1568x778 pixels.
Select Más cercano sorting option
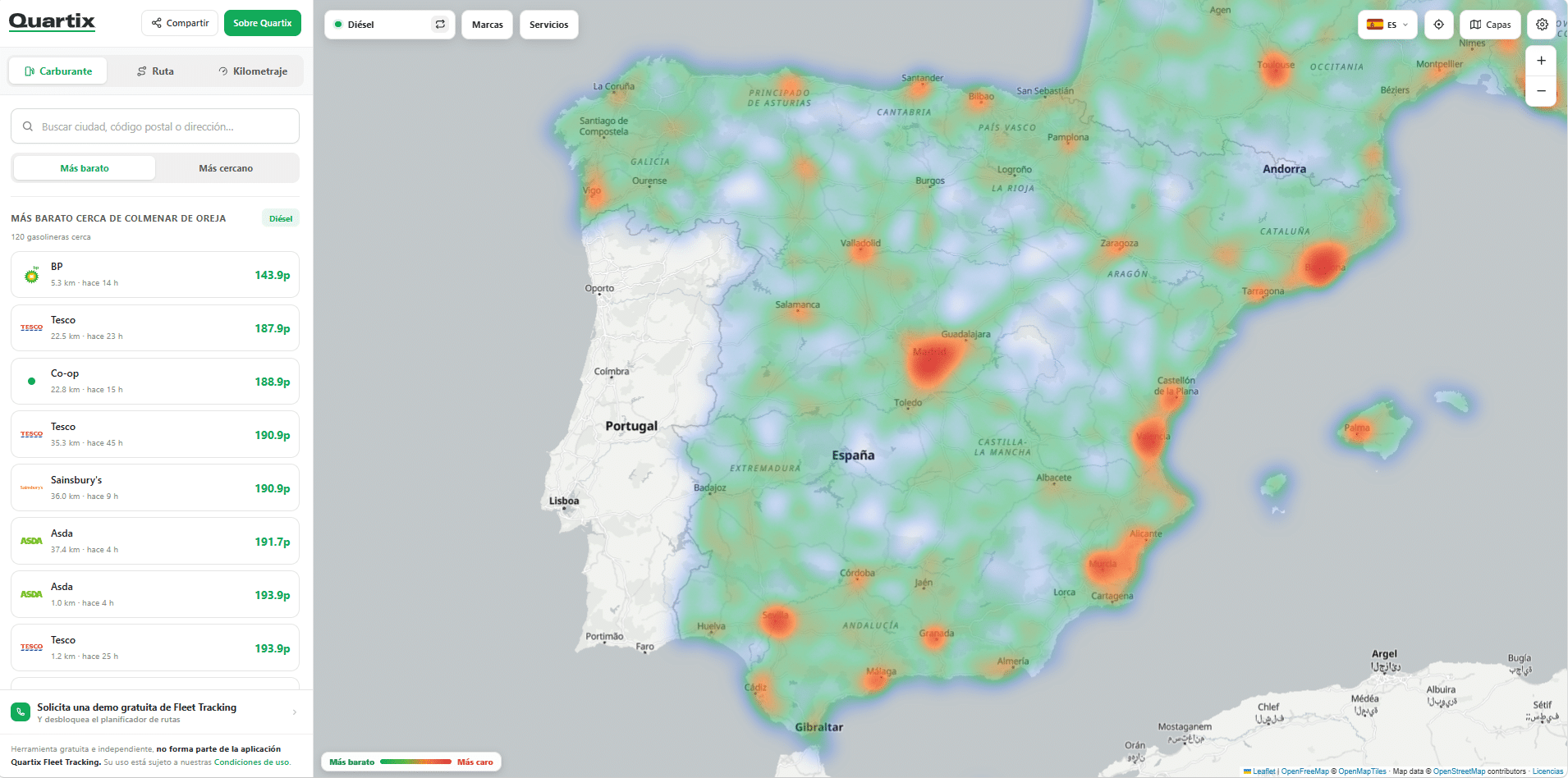(x=226, y=168)
